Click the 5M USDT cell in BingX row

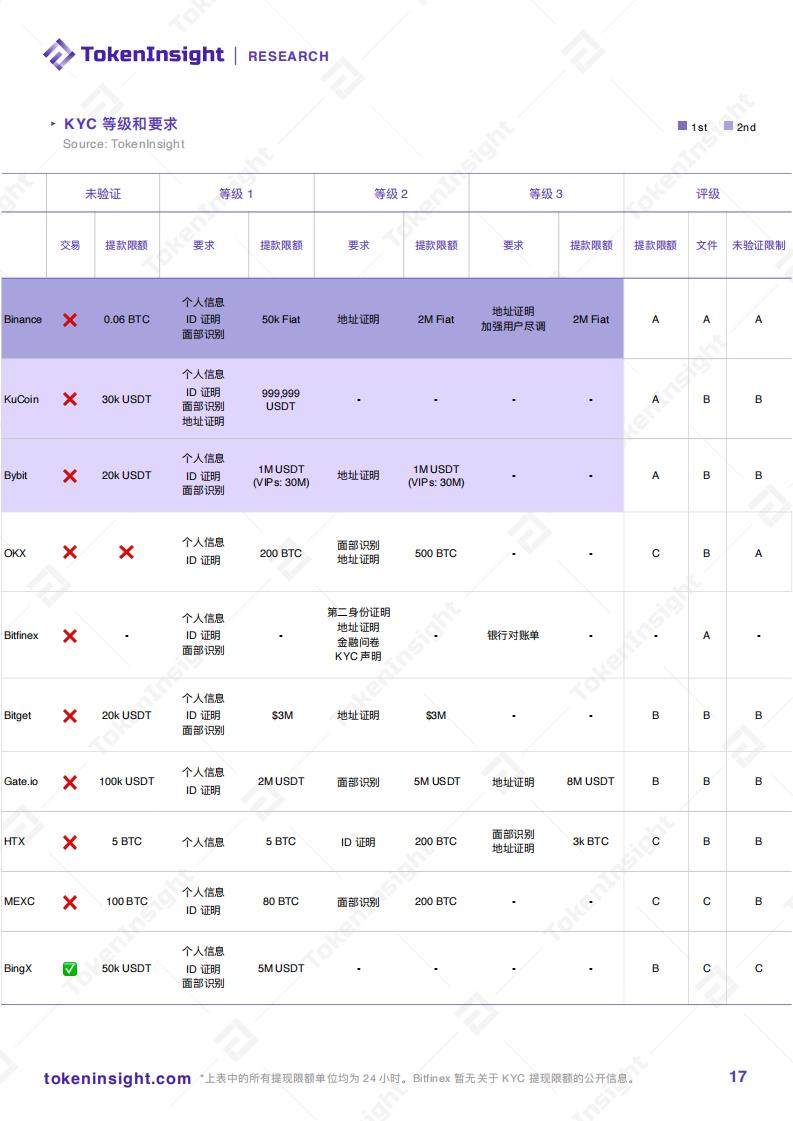[281, 969]
